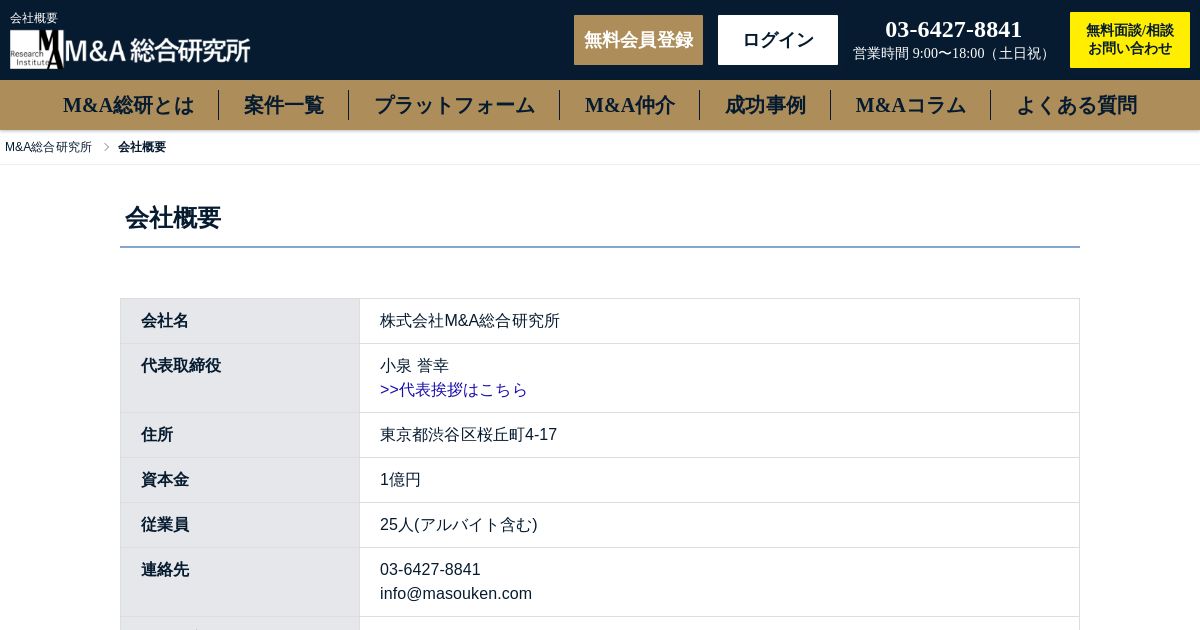This screenshot has height=630, width=1200.
Task: Click 25人(アルバイト含む) value
Action: pos(459,525)
